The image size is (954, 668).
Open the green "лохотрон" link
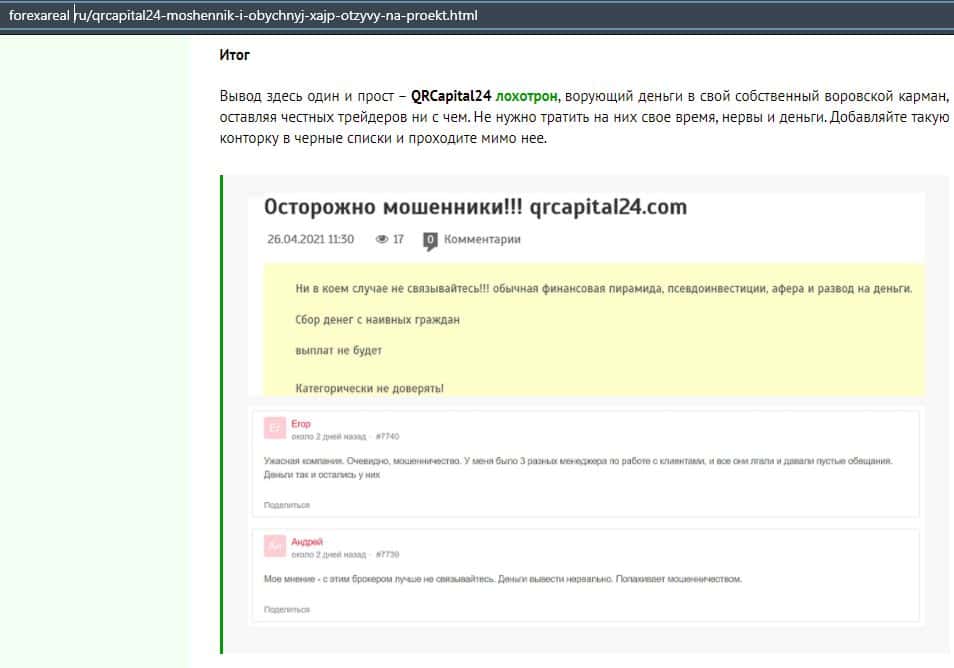click(526, 96)
